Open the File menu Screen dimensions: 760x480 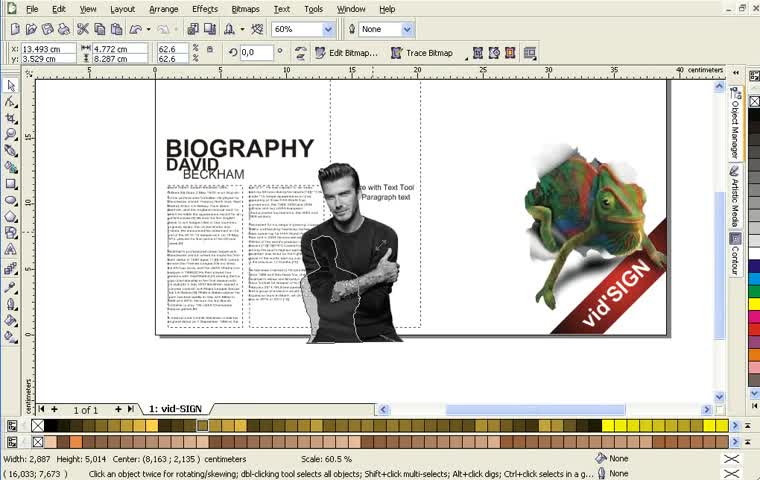pos(32,9)
